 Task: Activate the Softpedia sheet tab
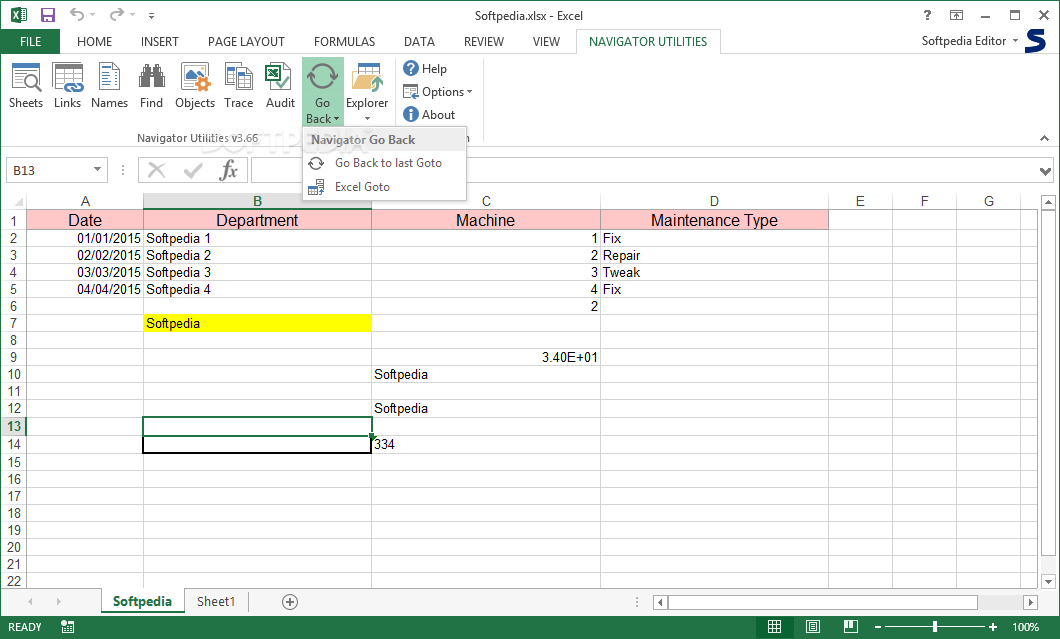tap(142, 601)
